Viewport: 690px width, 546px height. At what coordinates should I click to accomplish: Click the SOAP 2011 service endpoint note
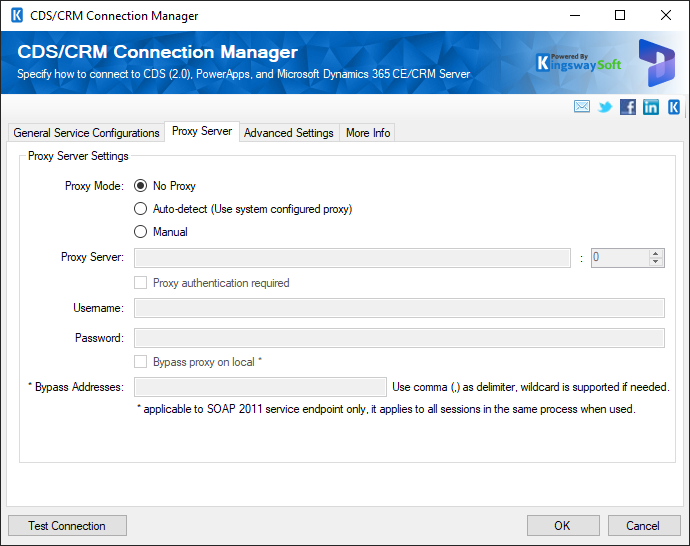(386, 409)
